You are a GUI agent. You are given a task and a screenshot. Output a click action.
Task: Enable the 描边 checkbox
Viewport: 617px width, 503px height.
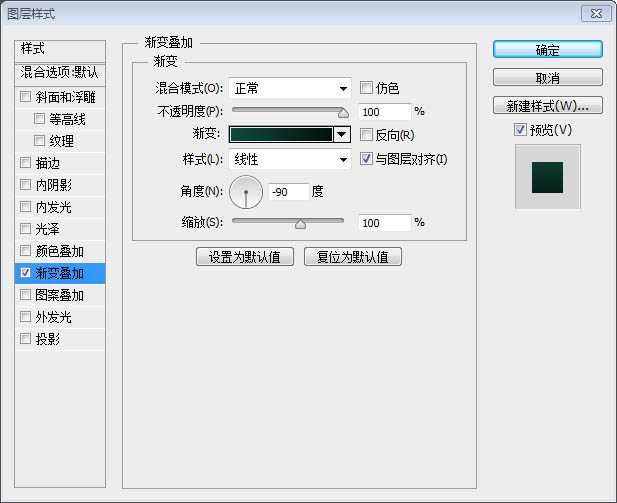coord(26,162)
